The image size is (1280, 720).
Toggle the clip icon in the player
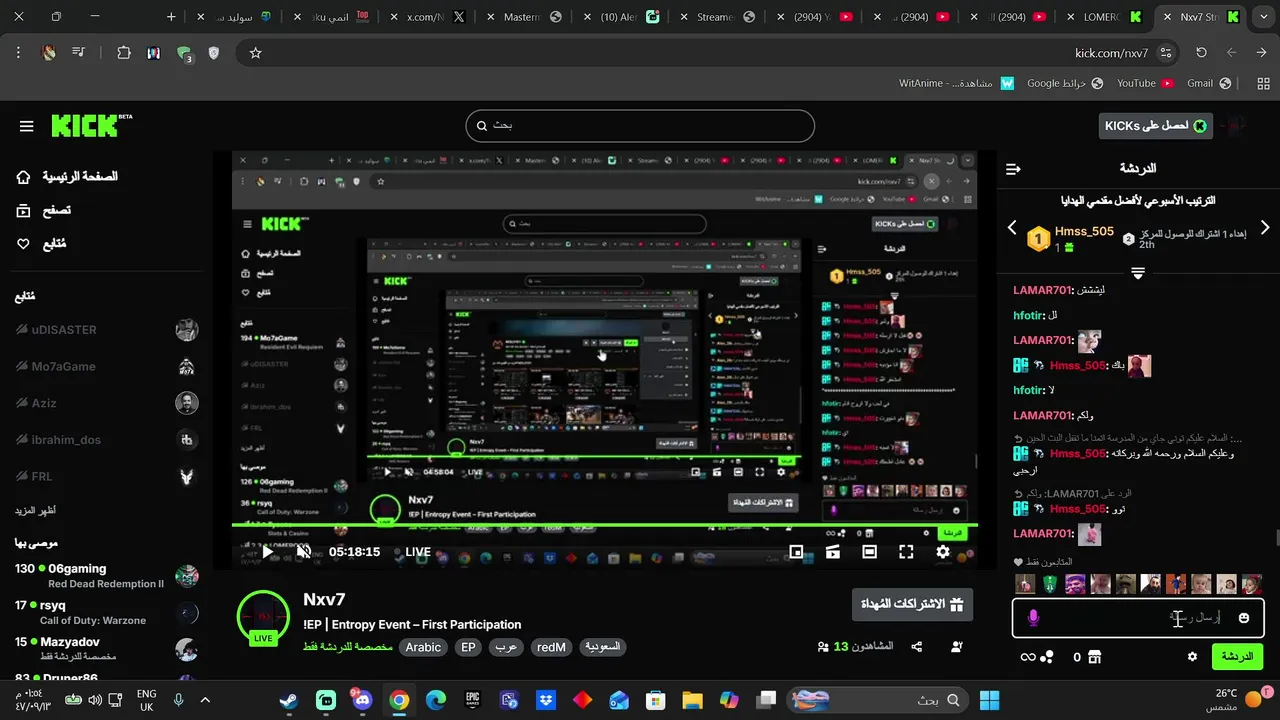833,552
